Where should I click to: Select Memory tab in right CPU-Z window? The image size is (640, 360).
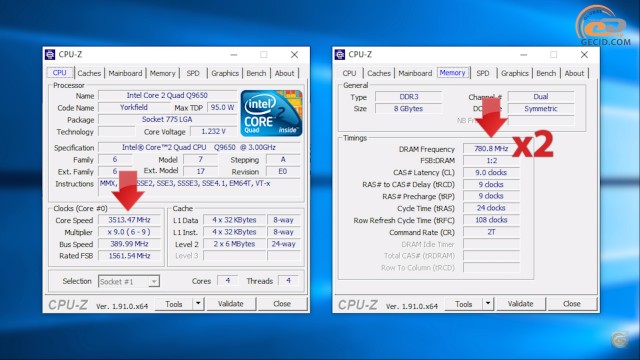453,72
